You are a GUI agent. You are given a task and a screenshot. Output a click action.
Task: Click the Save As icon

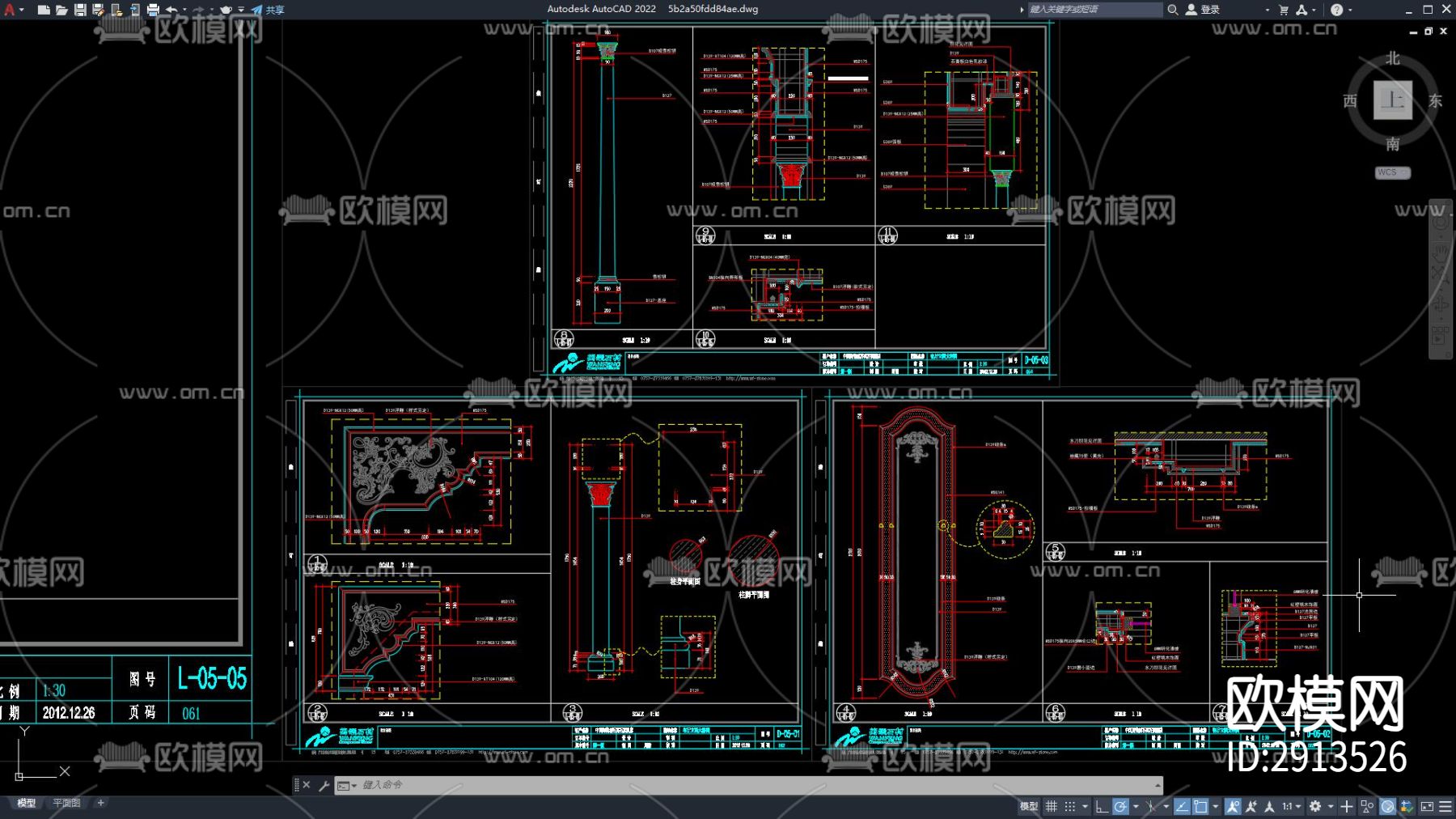[98, 10]
